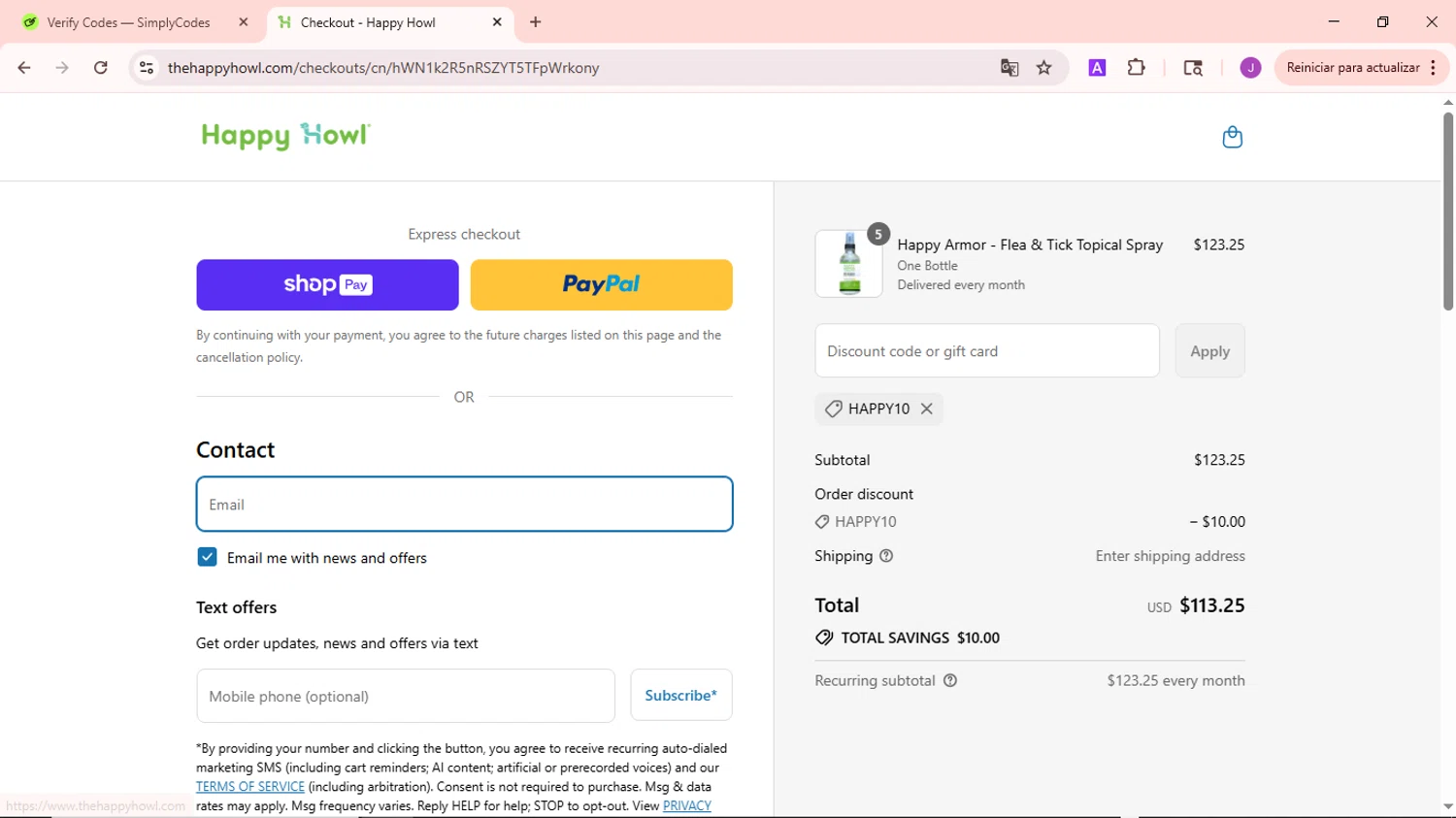Click the Total amount $113.25
This screenshot has height=818, width=1456.
tap(1212, 605)
